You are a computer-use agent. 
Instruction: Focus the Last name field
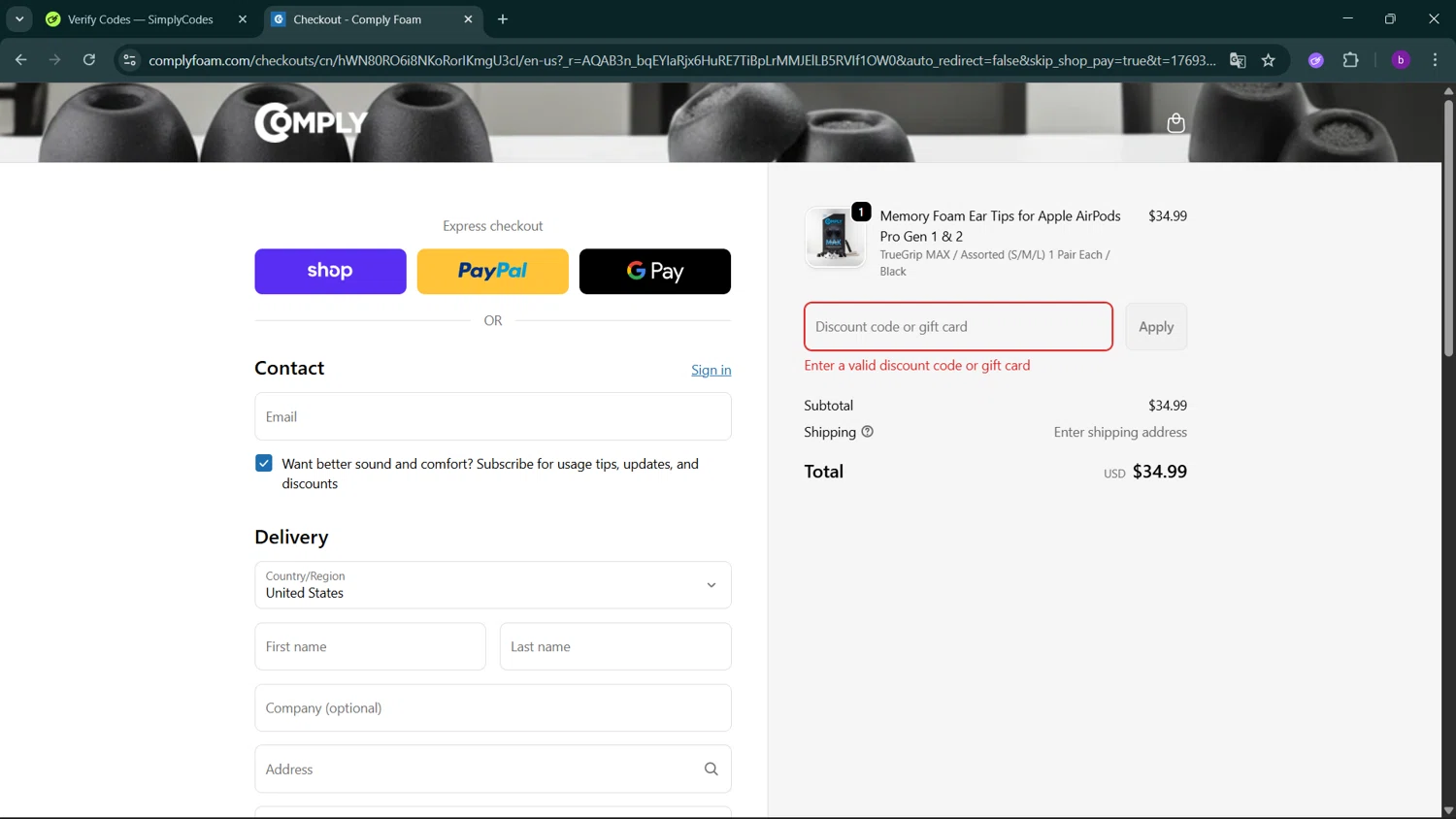point(615,646)
